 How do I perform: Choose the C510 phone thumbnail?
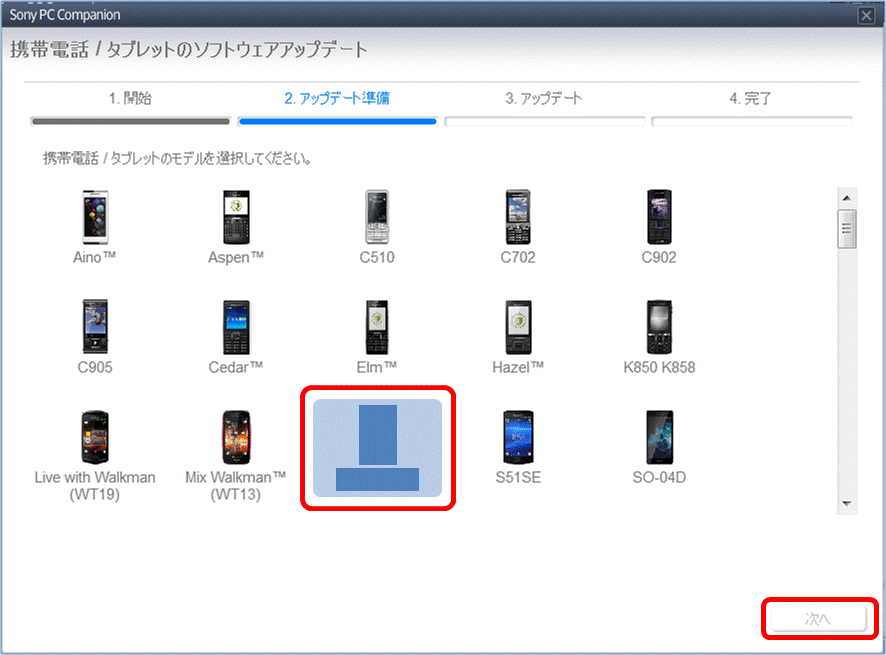click(377, 217)
